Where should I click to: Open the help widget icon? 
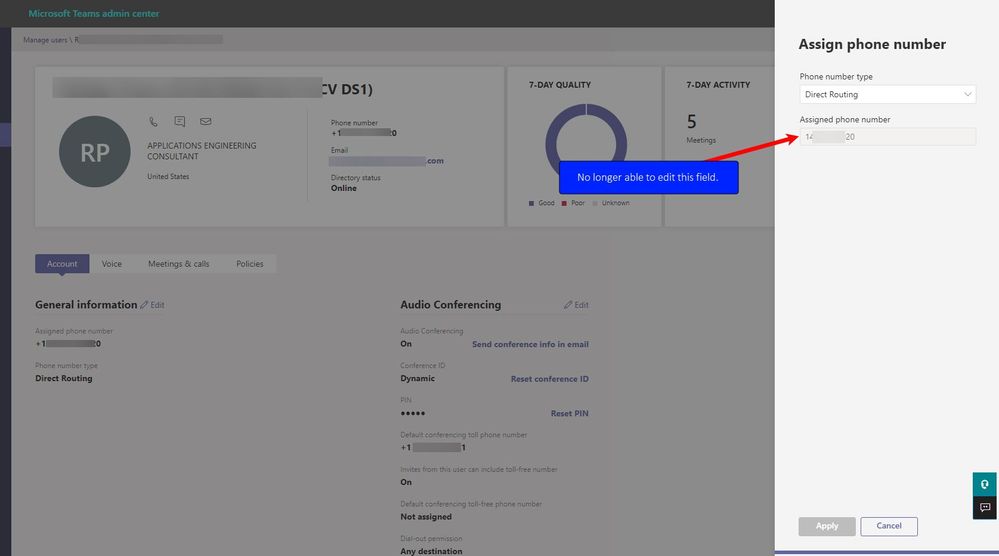pyautogui.click(x=984, y=485)
